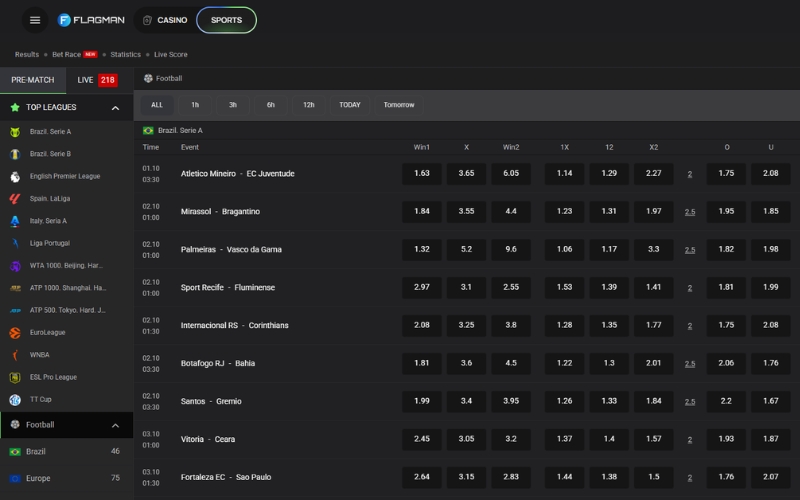Select the Live tab
Image resolution: width=800 pixels, height=500 pixels.
pos(97,80)
